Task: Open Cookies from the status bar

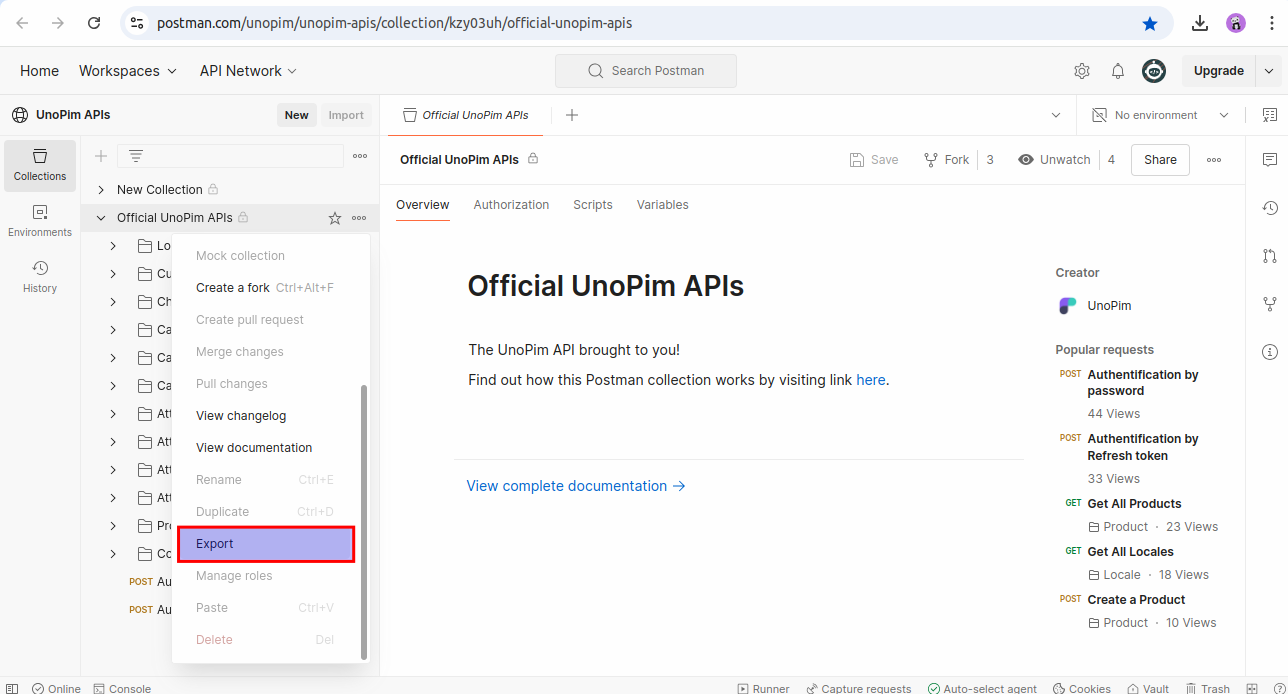Action: pyautogui.click(x=1081, y=689)
